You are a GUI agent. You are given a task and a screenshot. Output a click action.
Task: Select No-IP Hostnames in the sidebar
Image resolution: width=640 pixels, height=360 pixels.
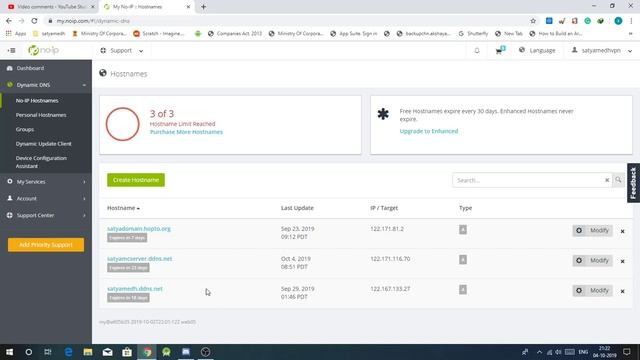coord(37,100)
